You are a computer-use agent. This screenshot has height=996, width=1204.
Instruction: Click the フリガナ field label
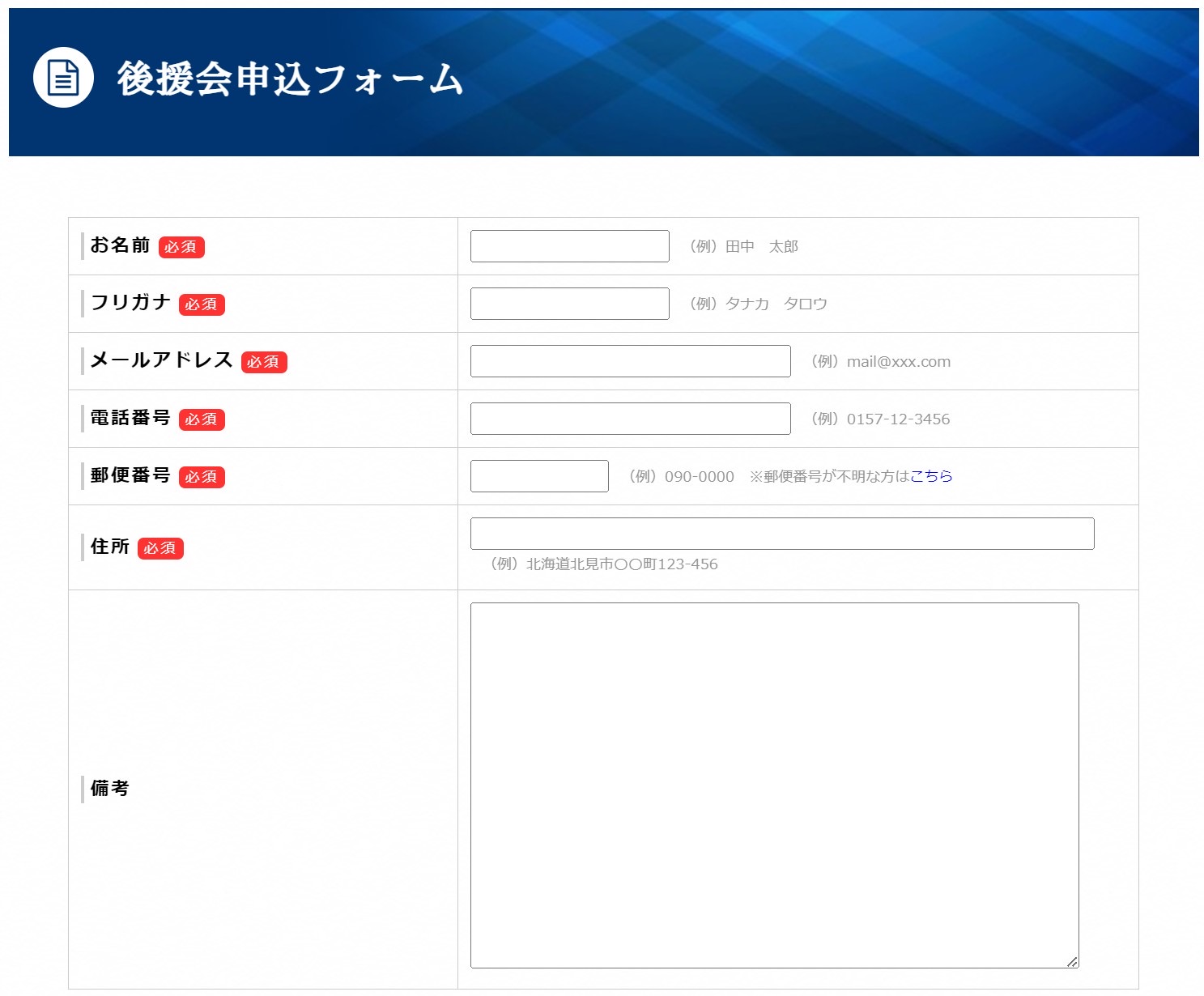click(130, 303)
